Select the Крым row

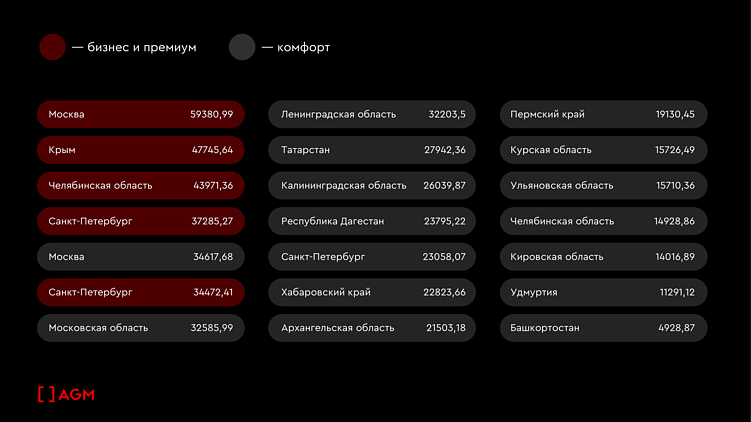[x=141, y=150]
